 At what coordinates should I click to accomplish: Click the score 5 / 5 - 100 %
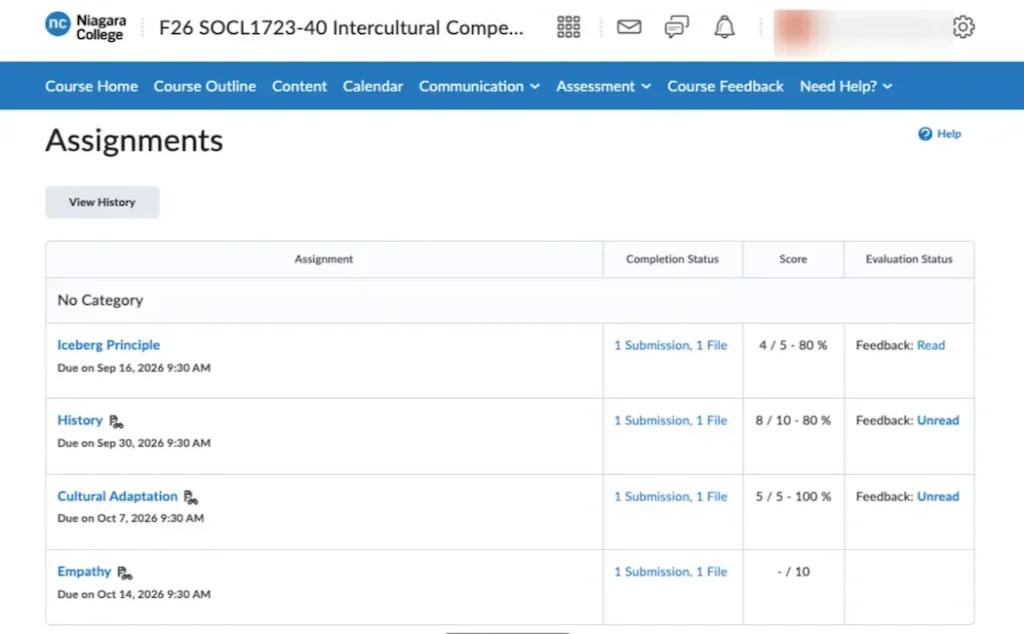[x=793, y=497]
